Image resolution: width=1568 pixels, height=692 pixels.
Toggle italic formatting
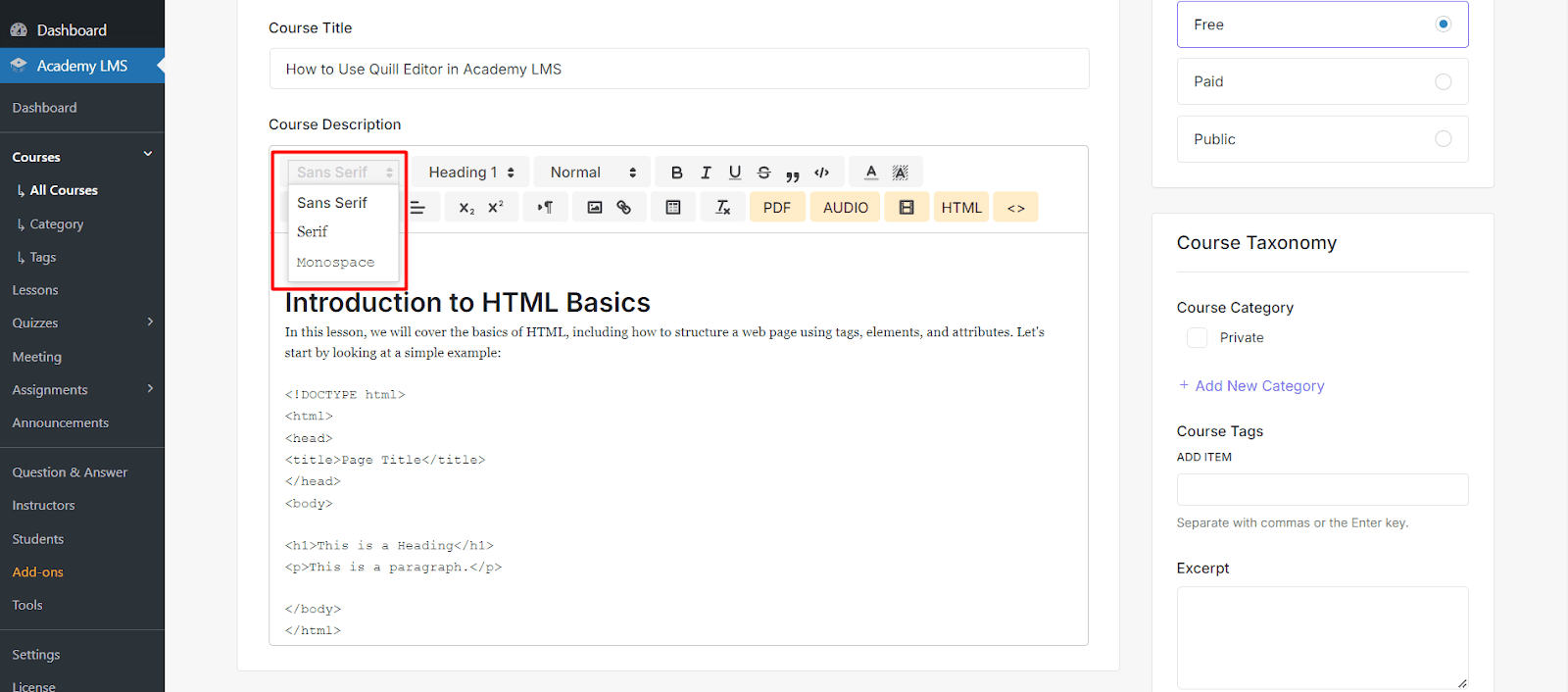(x=706, y=173)
